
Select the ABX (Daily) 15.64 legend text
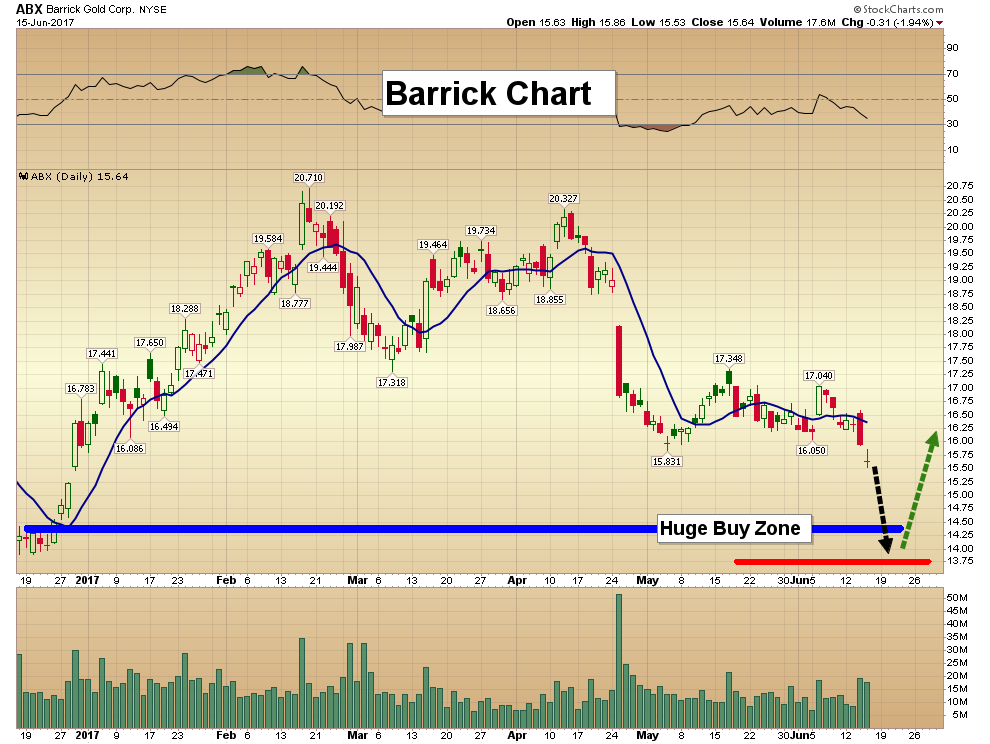coord(80,177)
